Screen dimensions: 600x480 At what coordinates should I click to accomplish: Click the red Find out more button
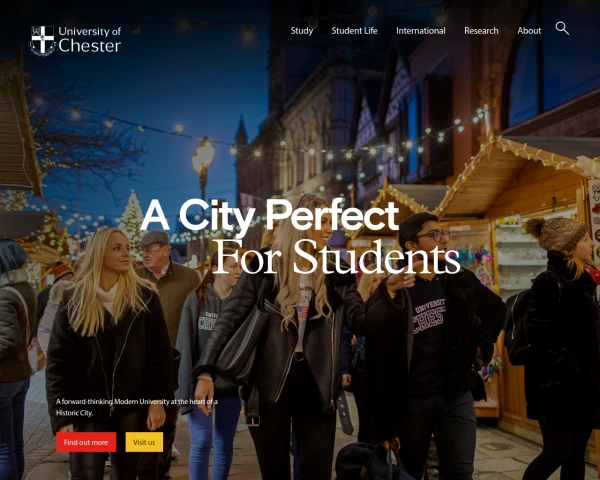(86, 442)
